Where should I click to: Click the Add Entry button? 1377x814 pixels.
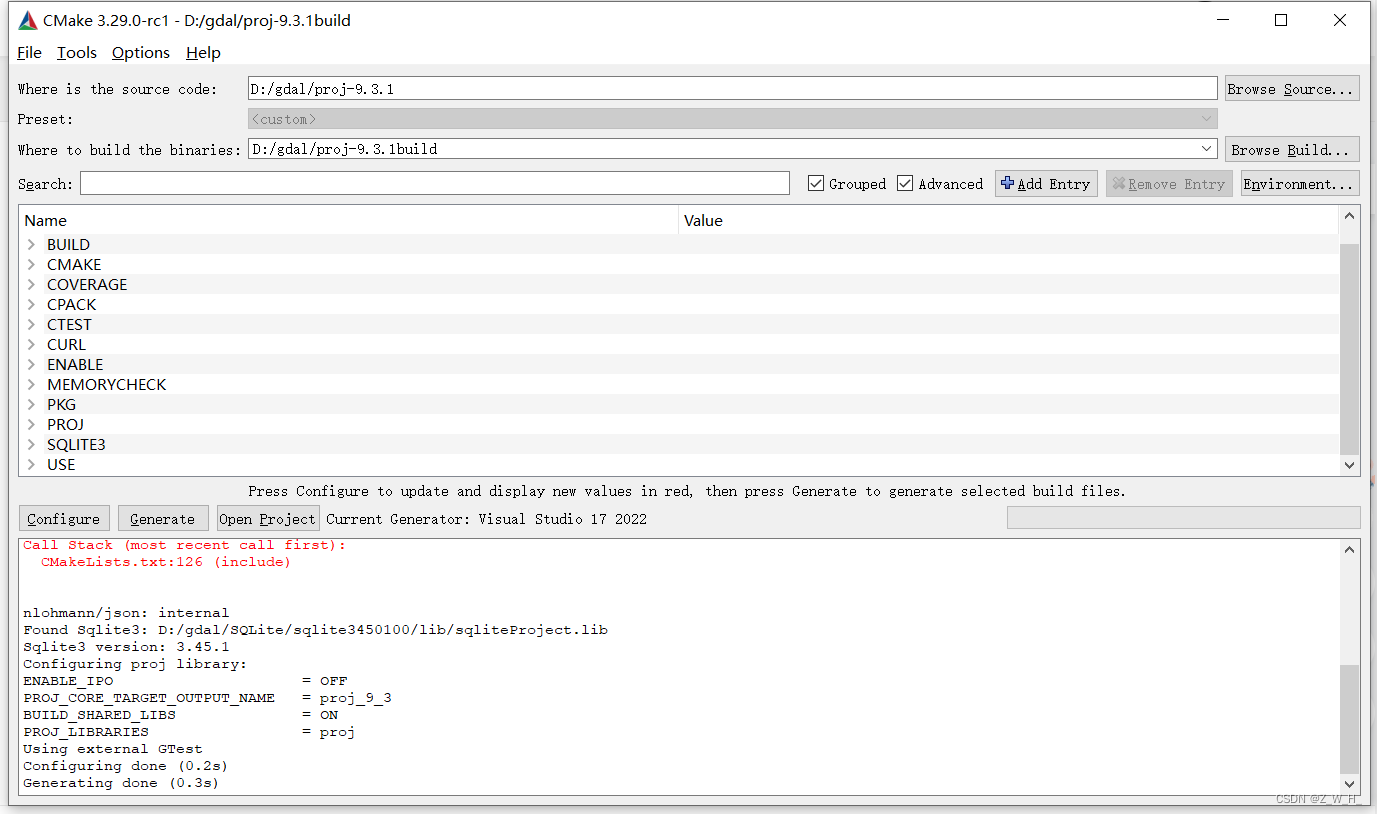tap(1046, 184)
